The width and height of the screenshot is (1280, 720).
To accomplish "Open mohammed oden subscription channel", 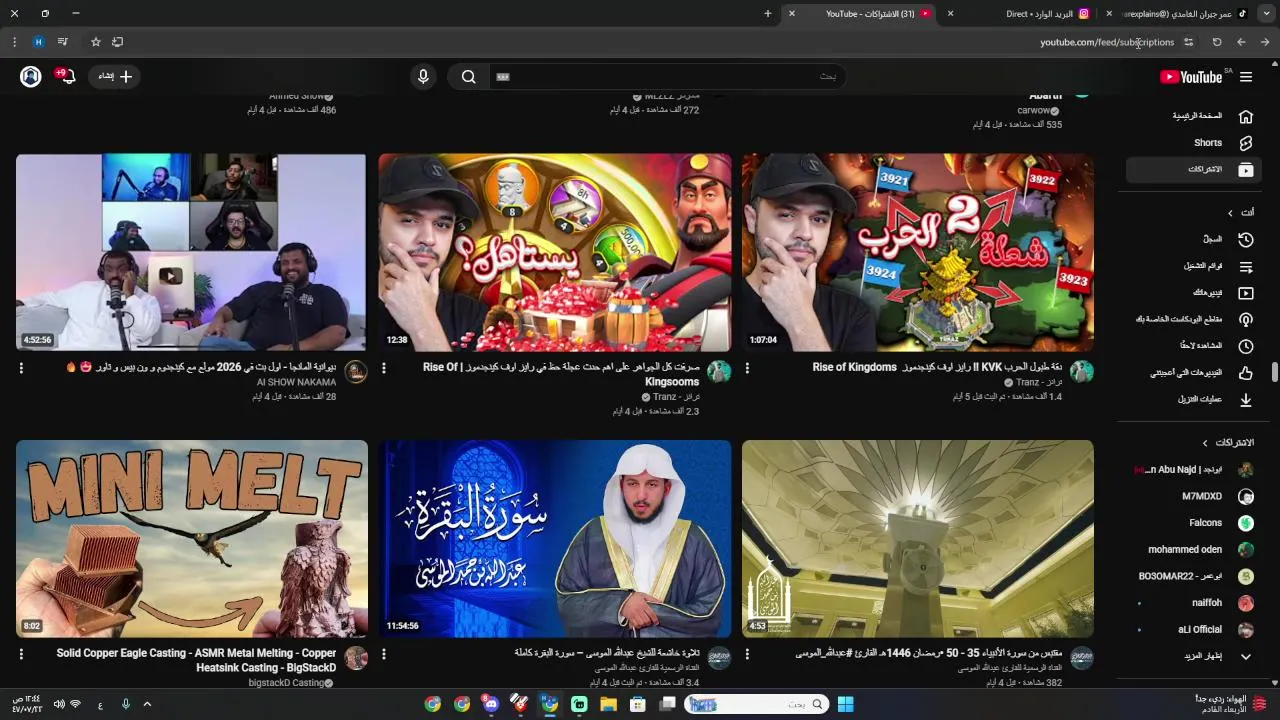I will point(1193,550).
